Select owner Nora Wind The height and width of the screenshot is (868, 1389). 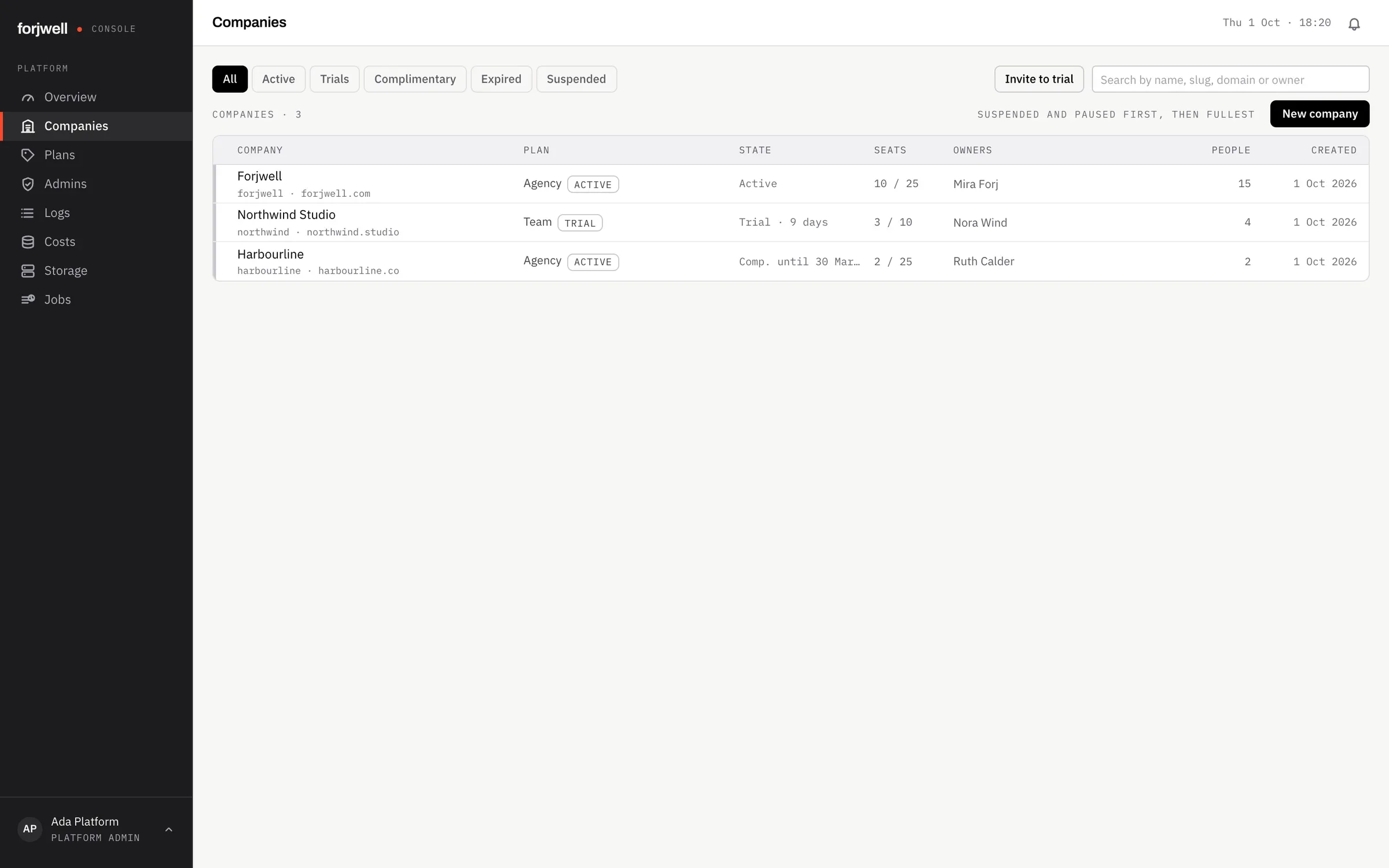pyautogui.click(x=980, y=223)
